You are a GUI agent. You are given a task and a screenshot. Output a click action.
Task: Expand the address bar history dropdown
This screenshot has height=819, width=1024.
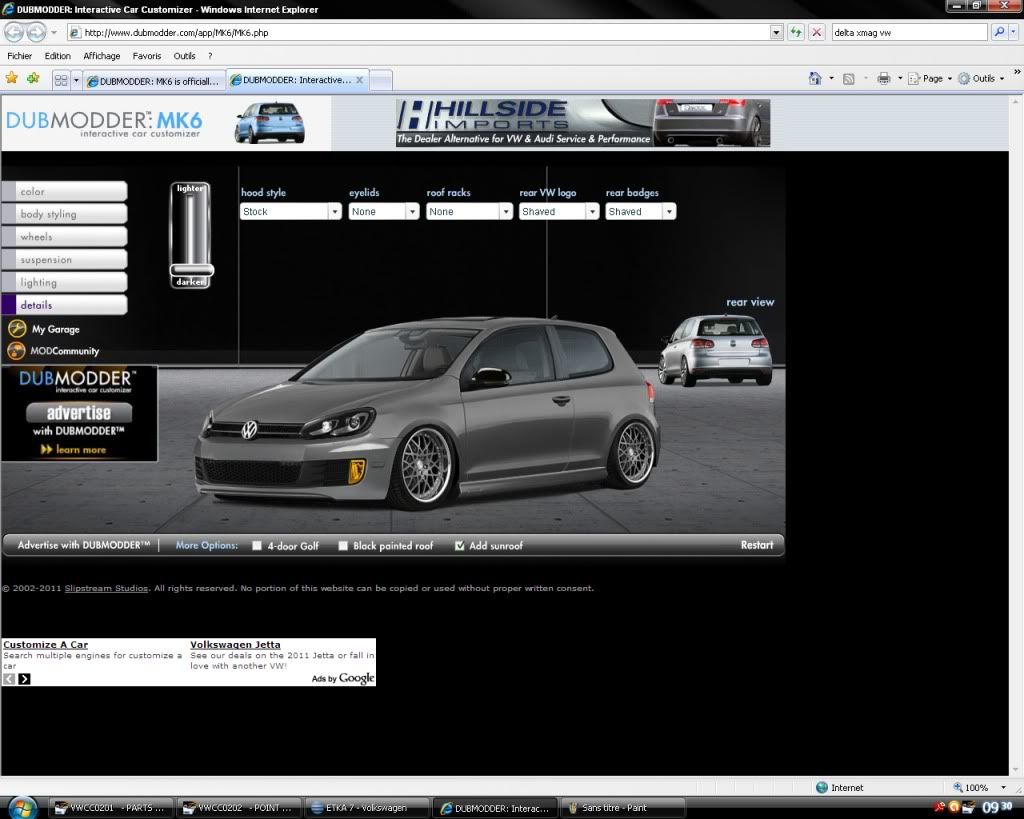pos(776,32)
